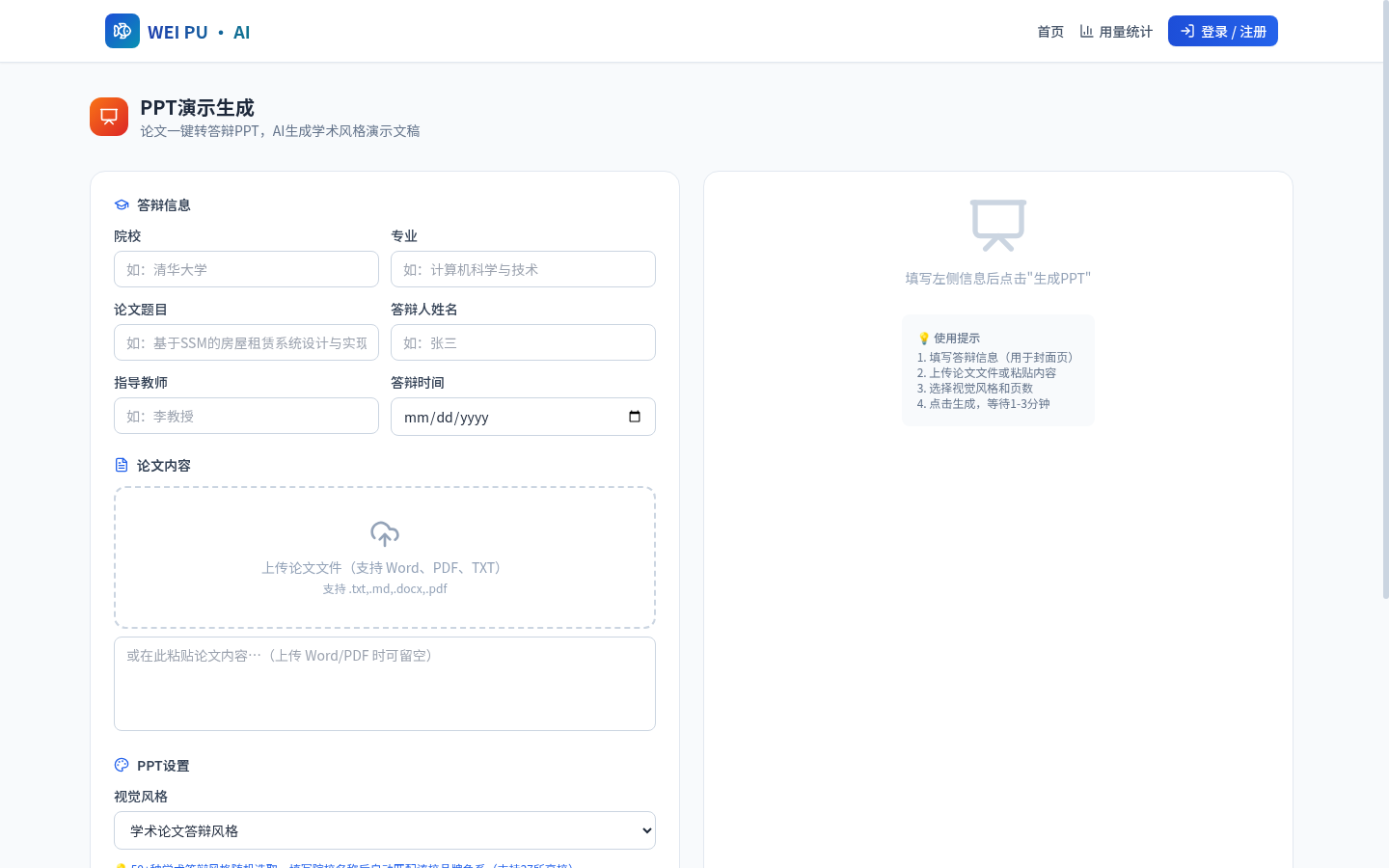Focus the 论文题目 input field
The height and width of the screenshot is (868, 1389).
(x=246, y=342)
